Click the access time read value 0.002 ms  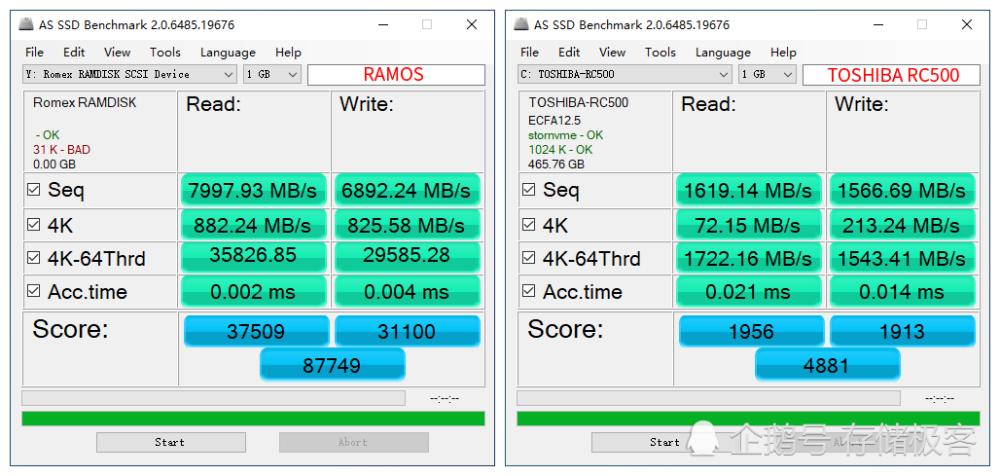coord(254,292)
